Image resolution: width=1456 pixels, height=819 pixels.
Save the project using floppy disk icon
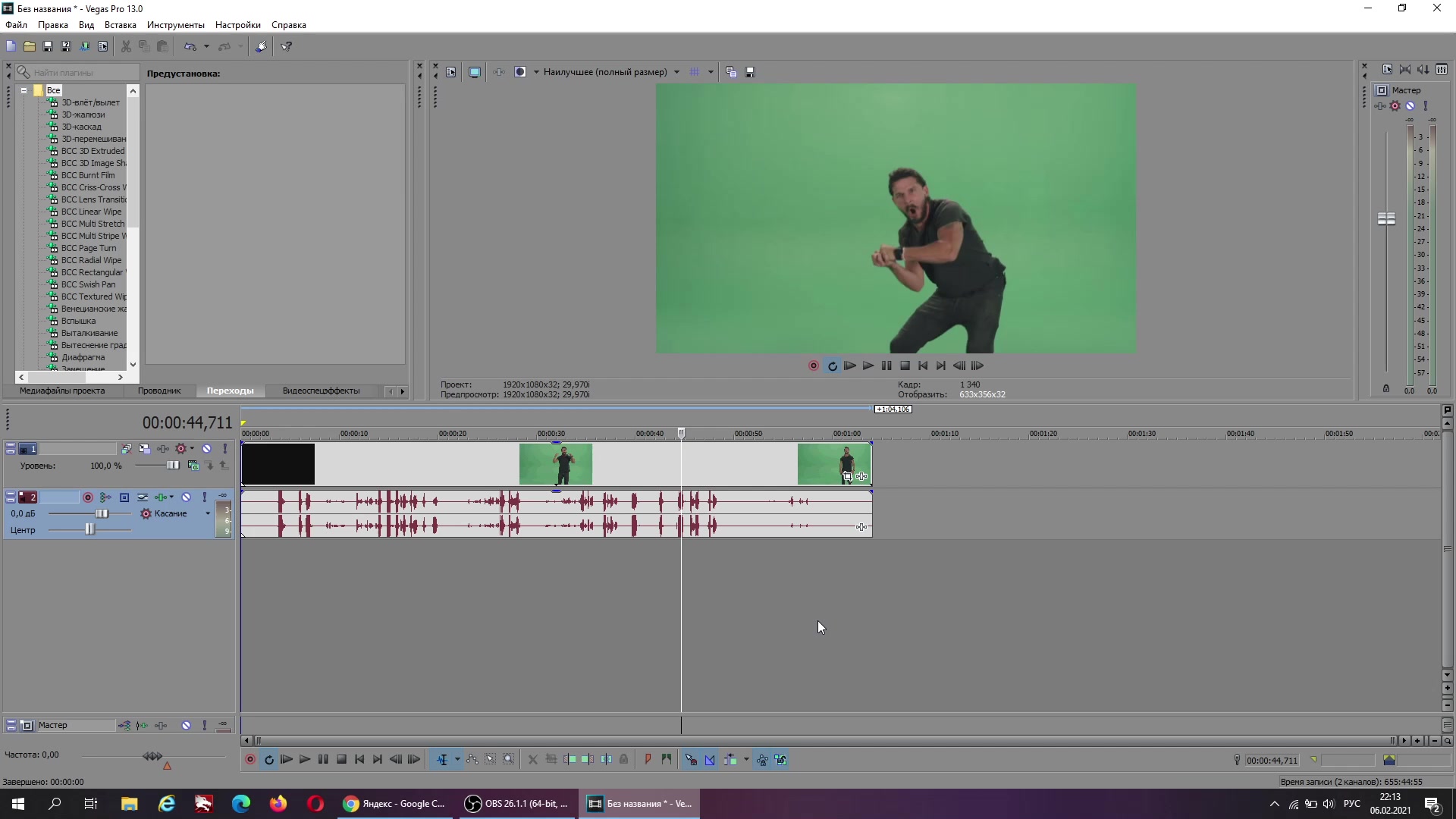coord(48,46)
